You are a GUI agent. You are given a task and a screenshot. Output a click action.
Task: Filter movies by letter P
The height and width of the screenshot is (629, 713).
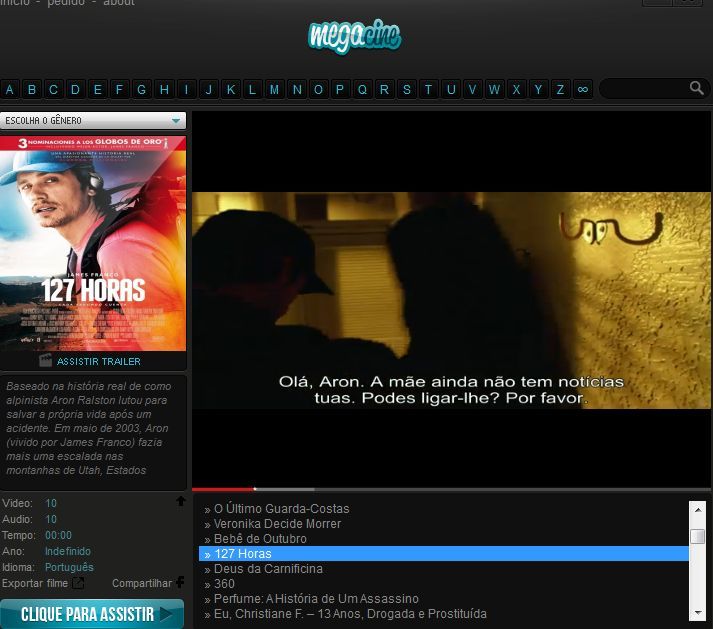point(340,89)
